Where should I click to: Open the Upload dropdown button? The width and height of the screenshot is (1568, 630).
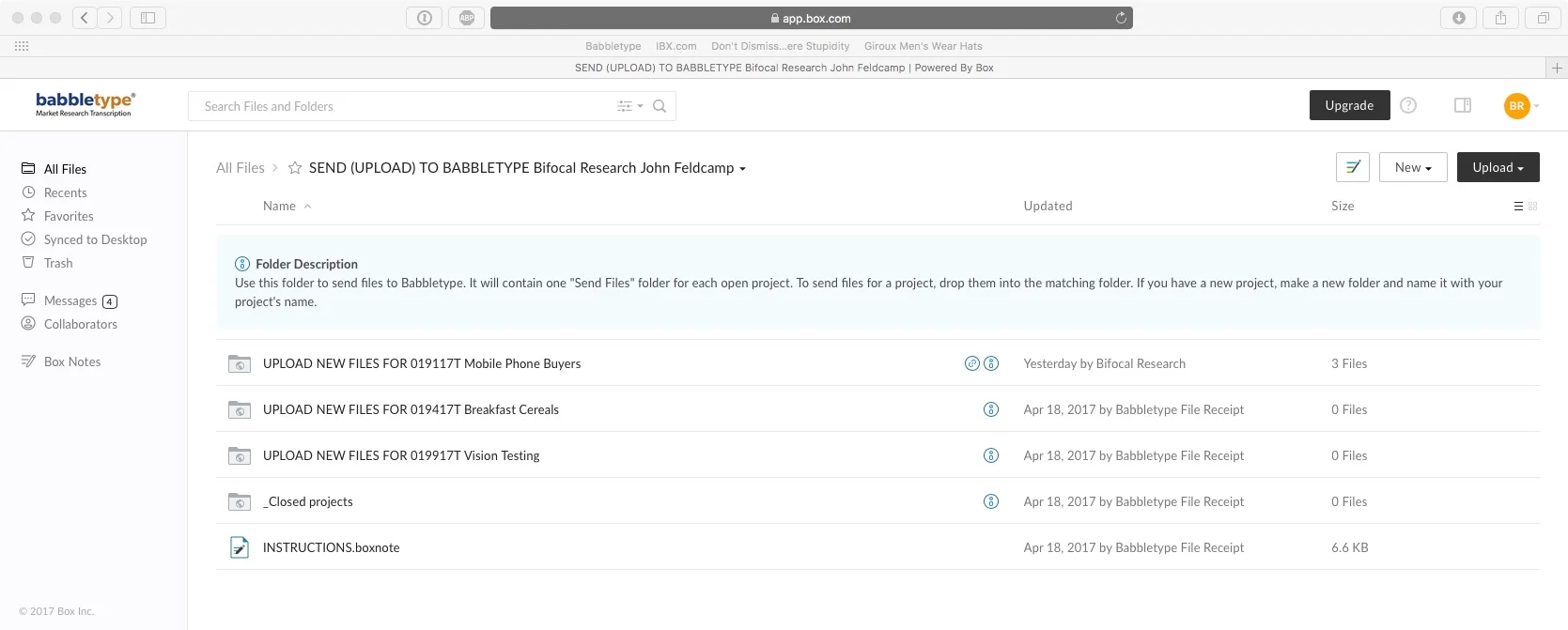1498,167
